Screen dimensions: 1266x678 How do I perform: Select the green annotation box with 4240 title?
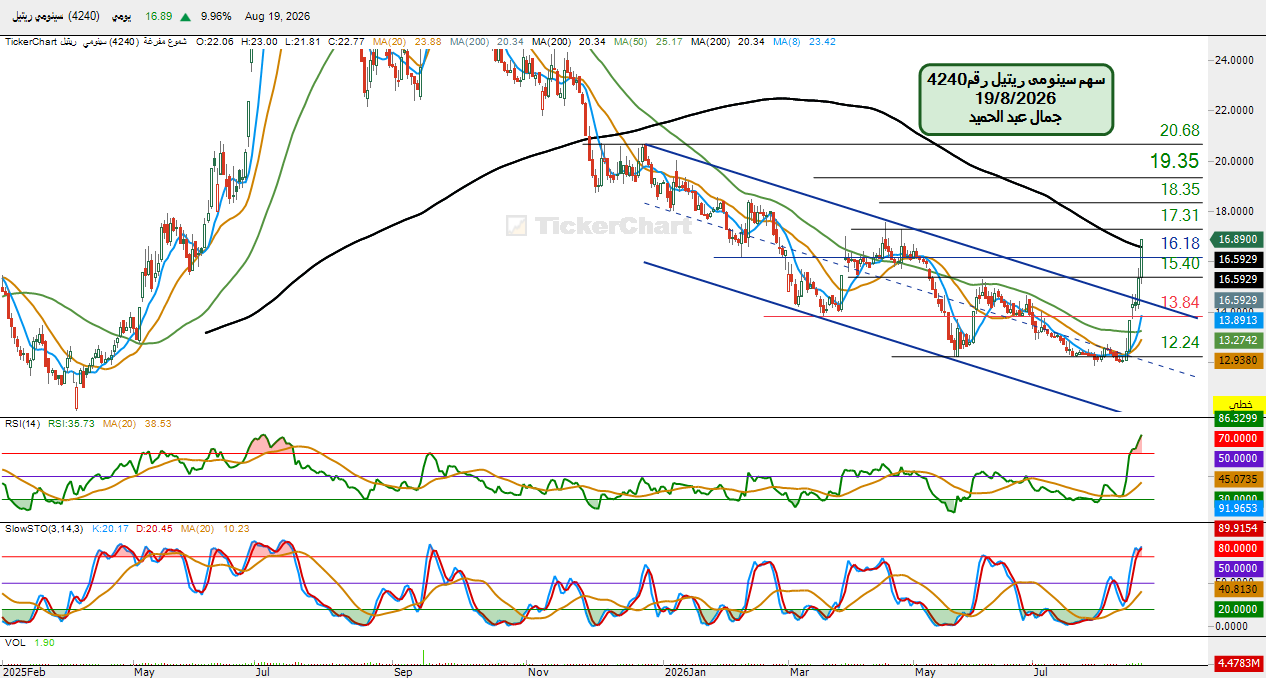pyautogui.click(x=1016, y=98)
